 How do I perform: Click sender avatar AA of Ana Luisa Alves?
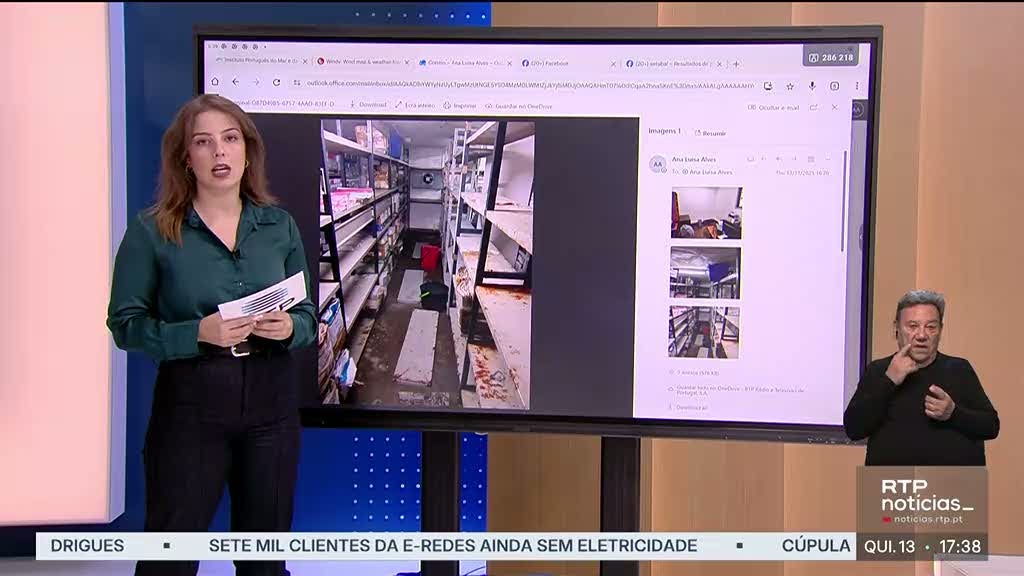[x=657, y=164]
